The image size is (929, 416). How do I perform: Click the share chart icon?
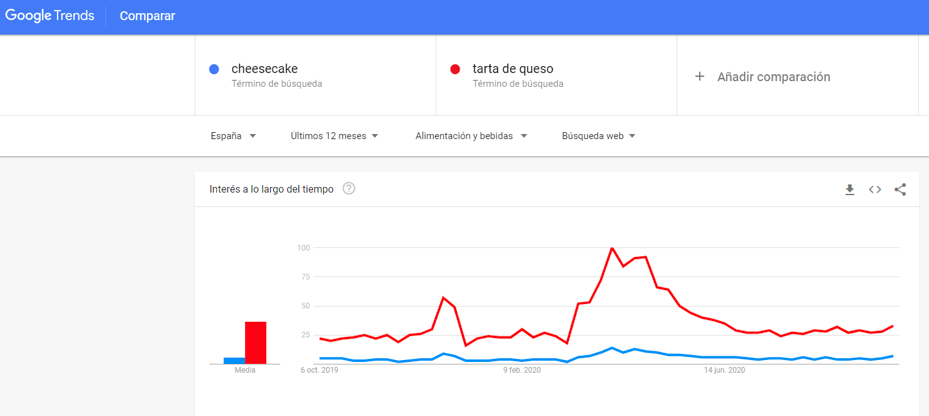point(900,189)
